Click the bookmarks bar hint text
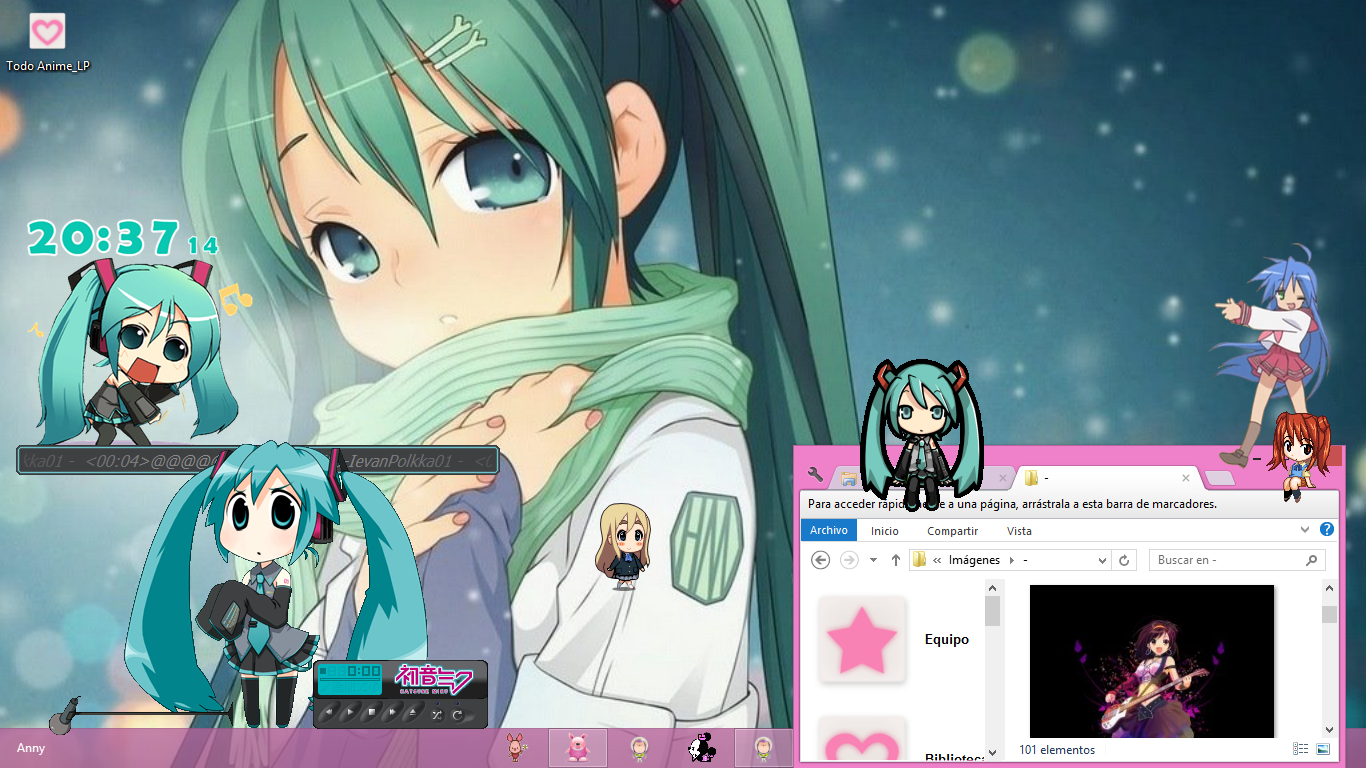1366x768 pixels. tap(1012, 504)
